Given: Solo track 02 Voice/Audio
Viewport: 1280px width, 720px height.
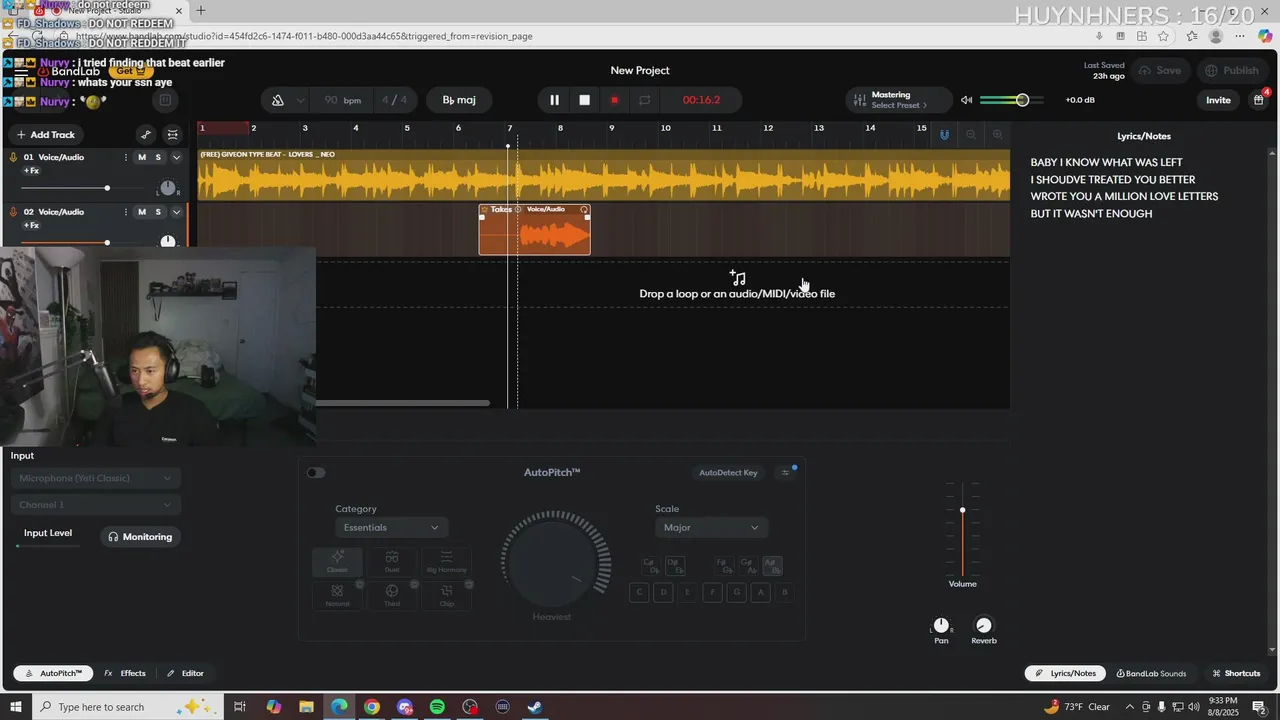Looking at the screenshot, I should point(158,212).
